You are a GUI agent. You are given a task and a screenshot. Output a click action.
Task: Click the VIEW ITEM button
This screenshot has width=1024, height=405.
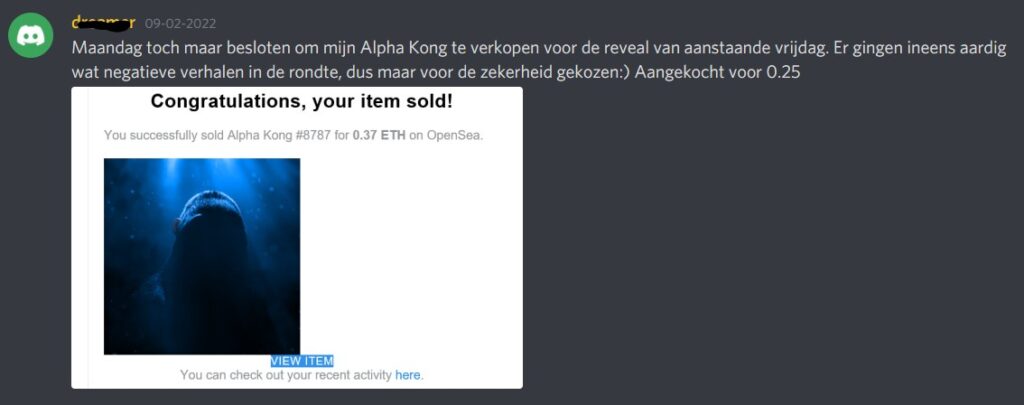point(302,360)
